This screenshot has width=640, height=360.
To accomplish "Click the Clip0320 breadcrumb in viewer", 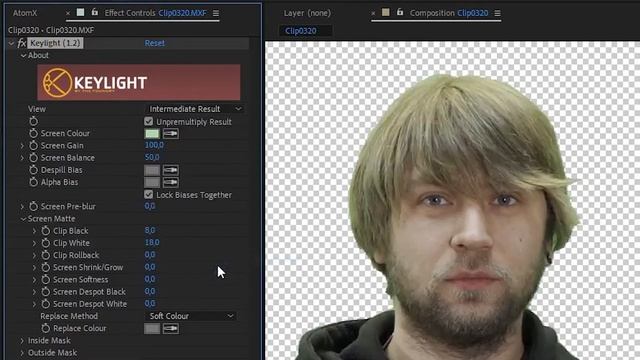I will tap(301, 31).
